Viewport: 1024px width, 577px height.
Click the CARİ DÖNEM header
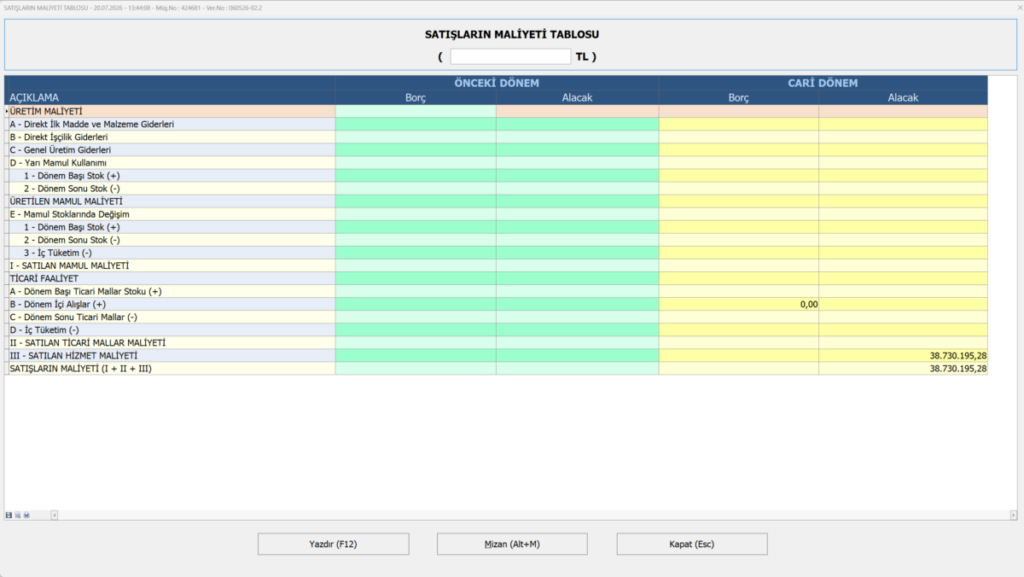[822, 83]
